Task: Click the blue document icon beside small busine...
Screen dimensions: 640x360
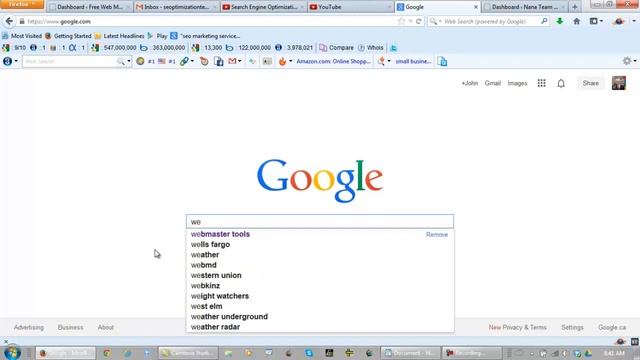Action: (442, 61)
